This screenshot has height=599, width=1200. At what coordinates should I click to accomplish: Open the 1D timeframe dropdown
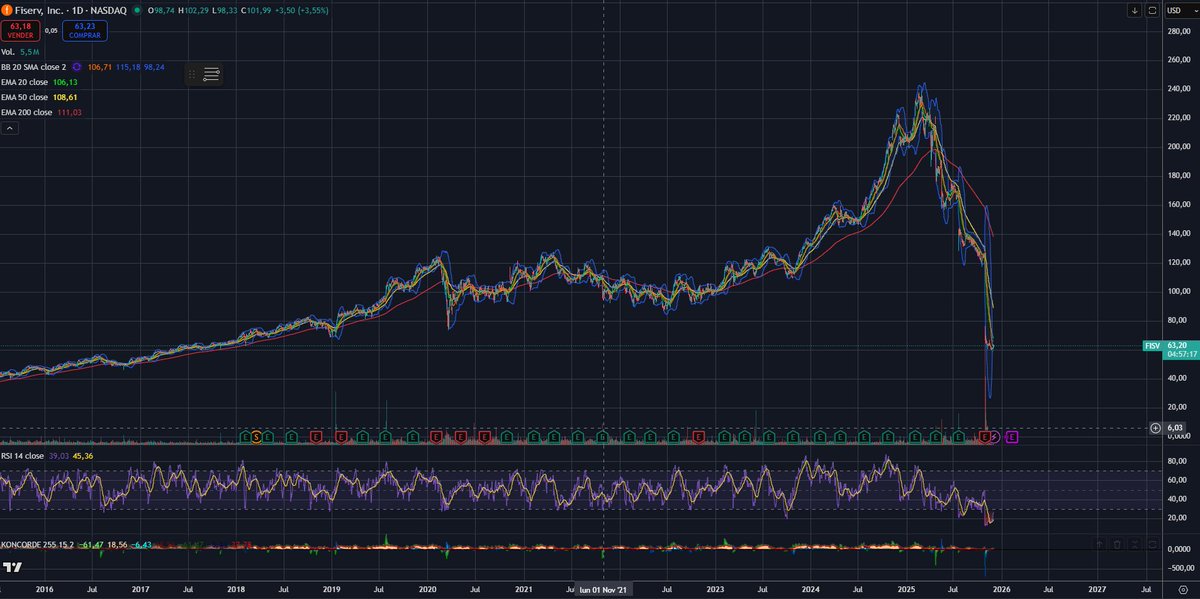point(76,10)
